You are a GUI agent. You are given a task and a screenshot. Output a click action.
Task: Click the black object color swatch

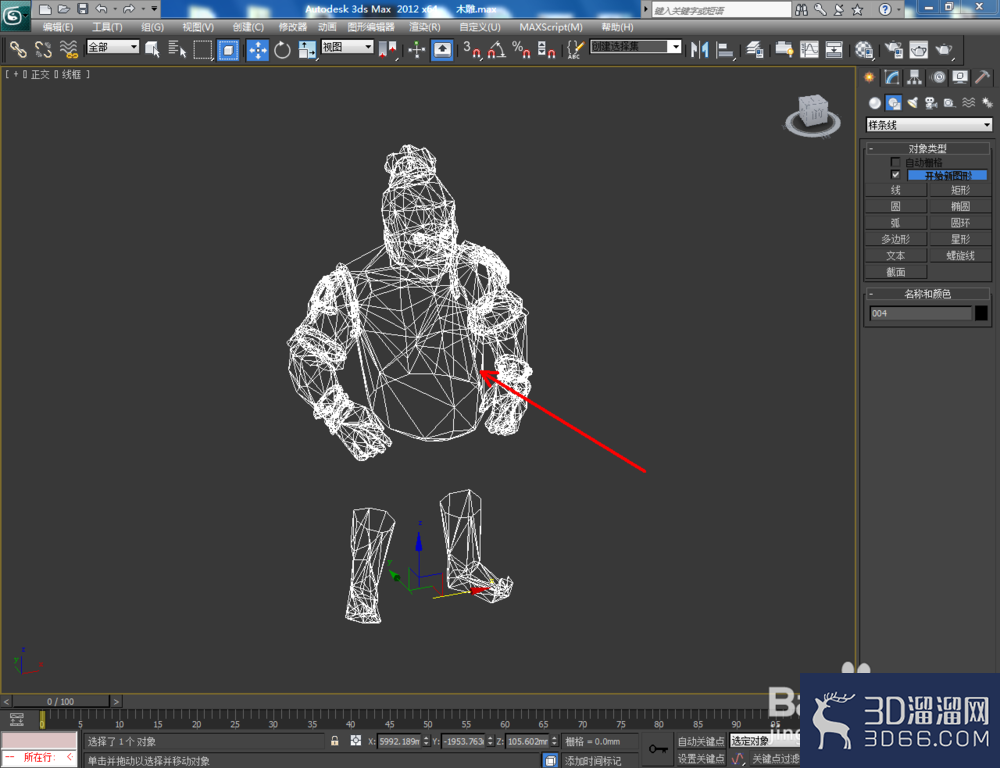pos(982,313)
